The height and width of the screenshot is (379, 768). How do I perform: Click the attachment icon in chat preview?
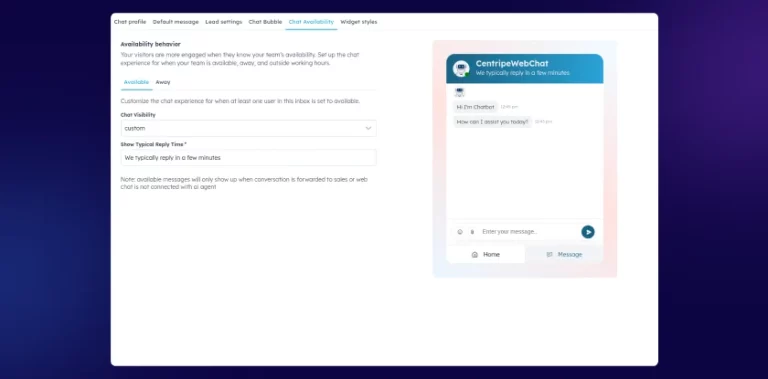(x=472, y=232)
